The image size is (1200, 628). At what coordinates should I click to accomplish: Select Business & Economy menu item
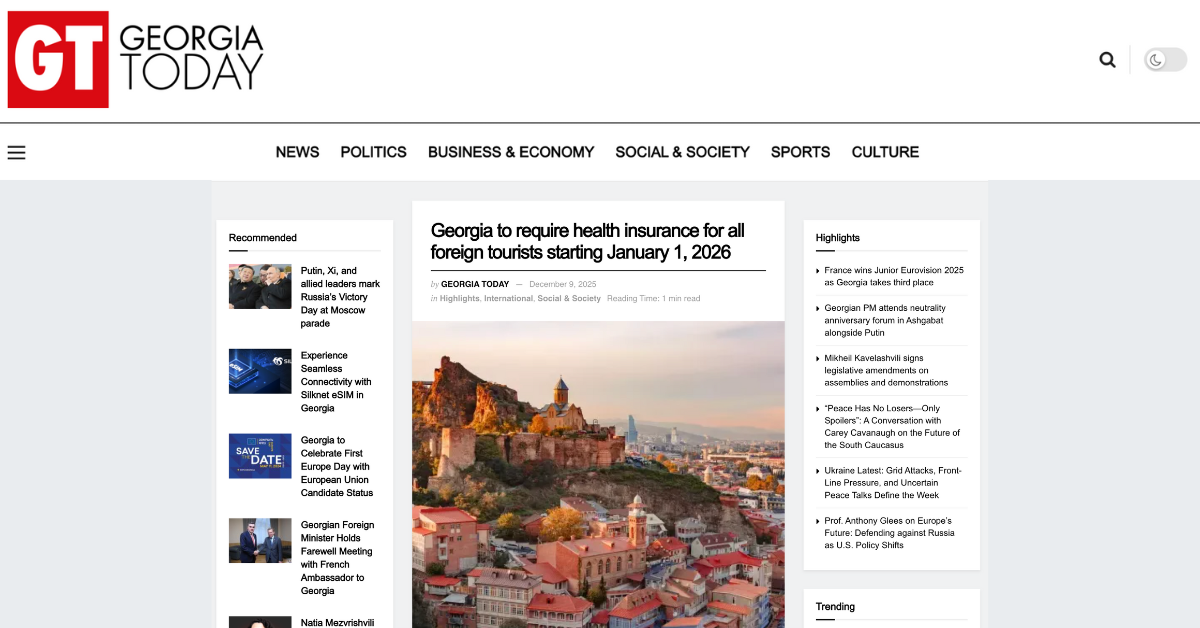(x=510, y=152)
